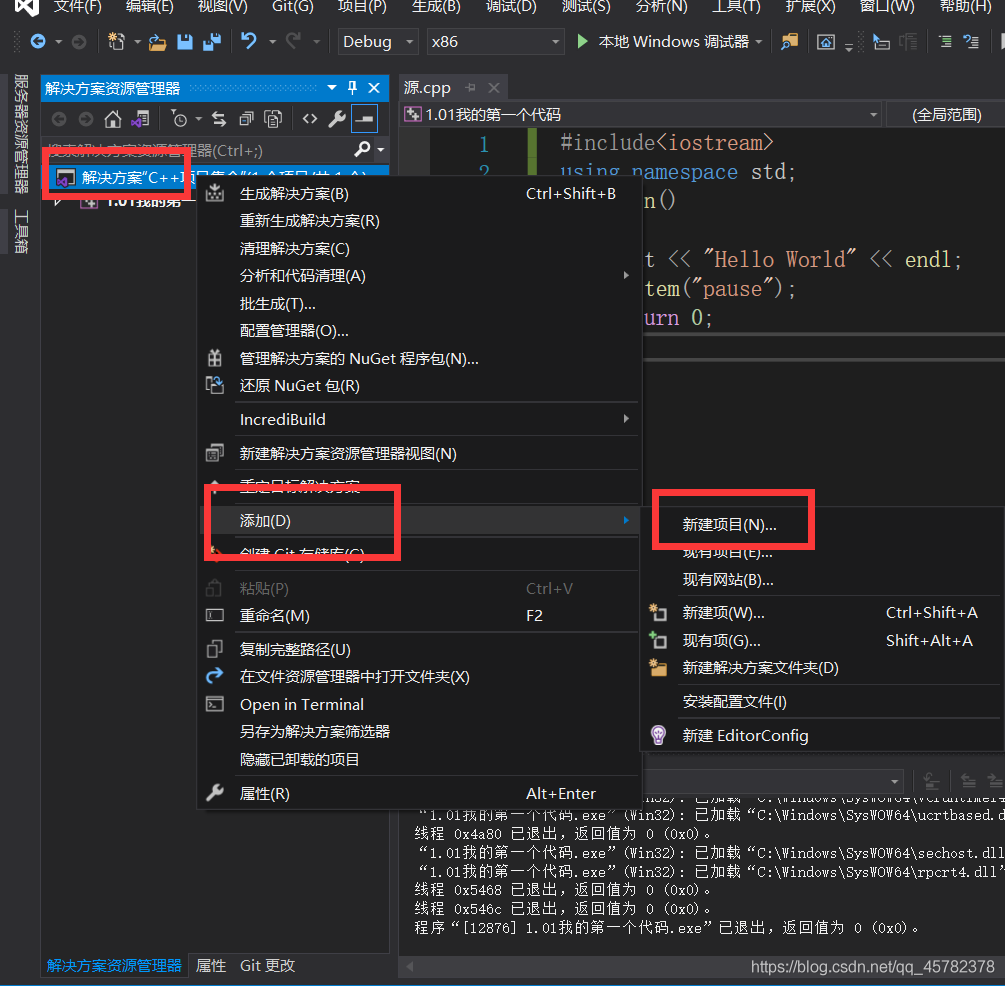Click the Undo arrow in toolbar
The height and width of the screenshot is (986, 1005).
249,42
